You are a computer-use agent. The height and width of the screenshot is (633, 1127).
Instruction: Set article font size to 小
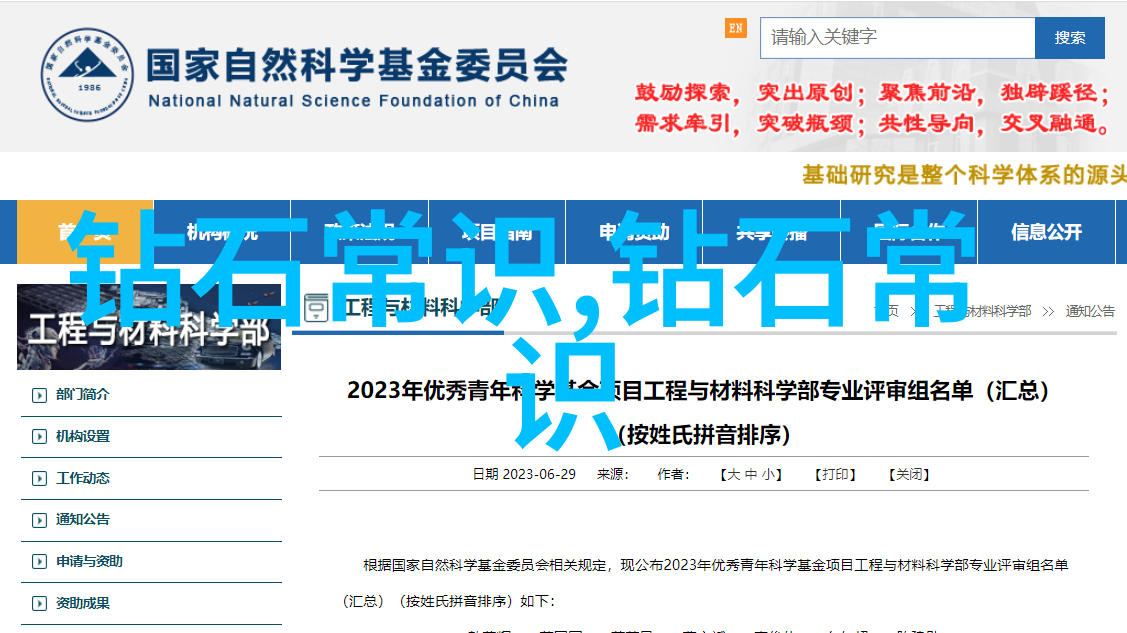point(768,474)
